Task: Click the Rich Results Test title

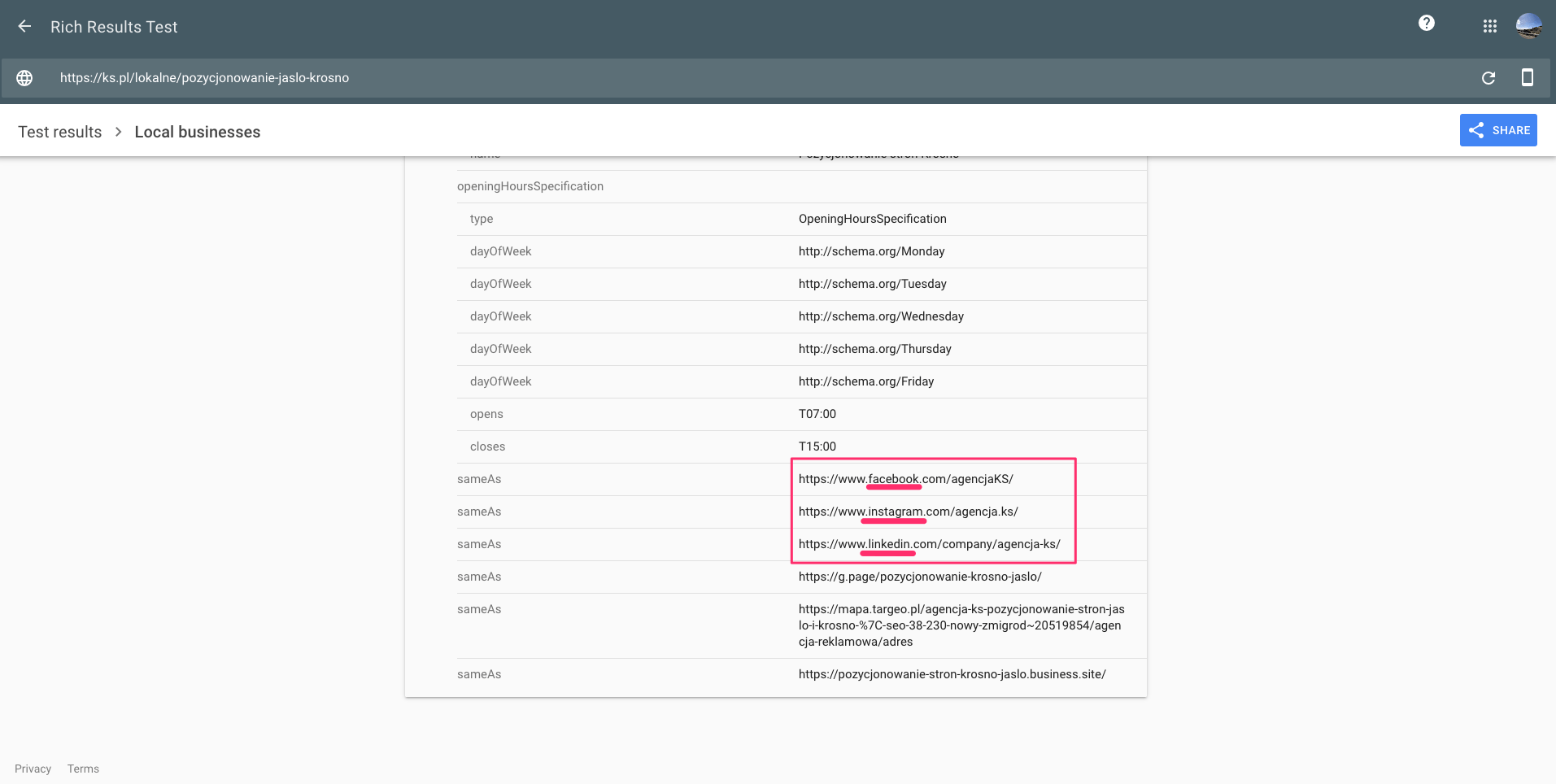Action: 114,27
